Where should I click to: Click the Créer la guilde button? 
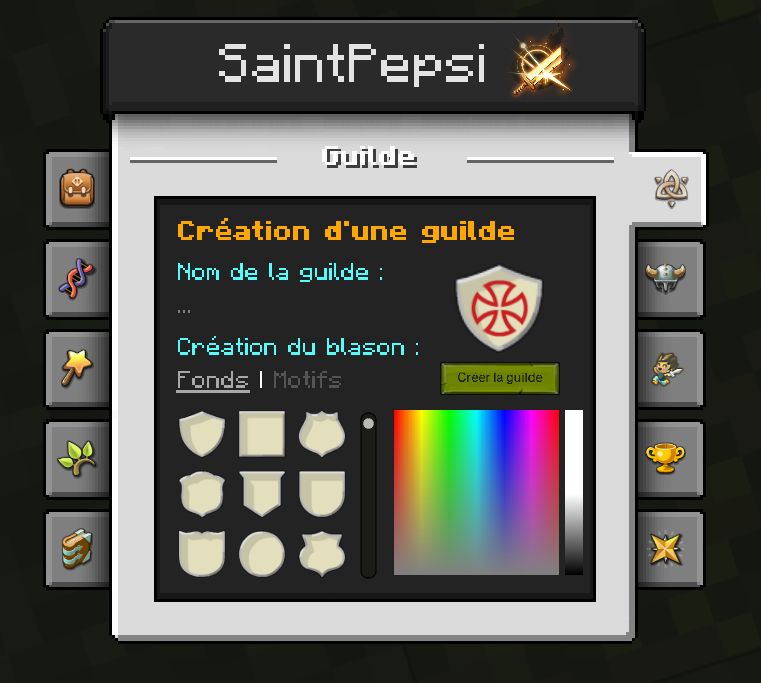[500, 378]
